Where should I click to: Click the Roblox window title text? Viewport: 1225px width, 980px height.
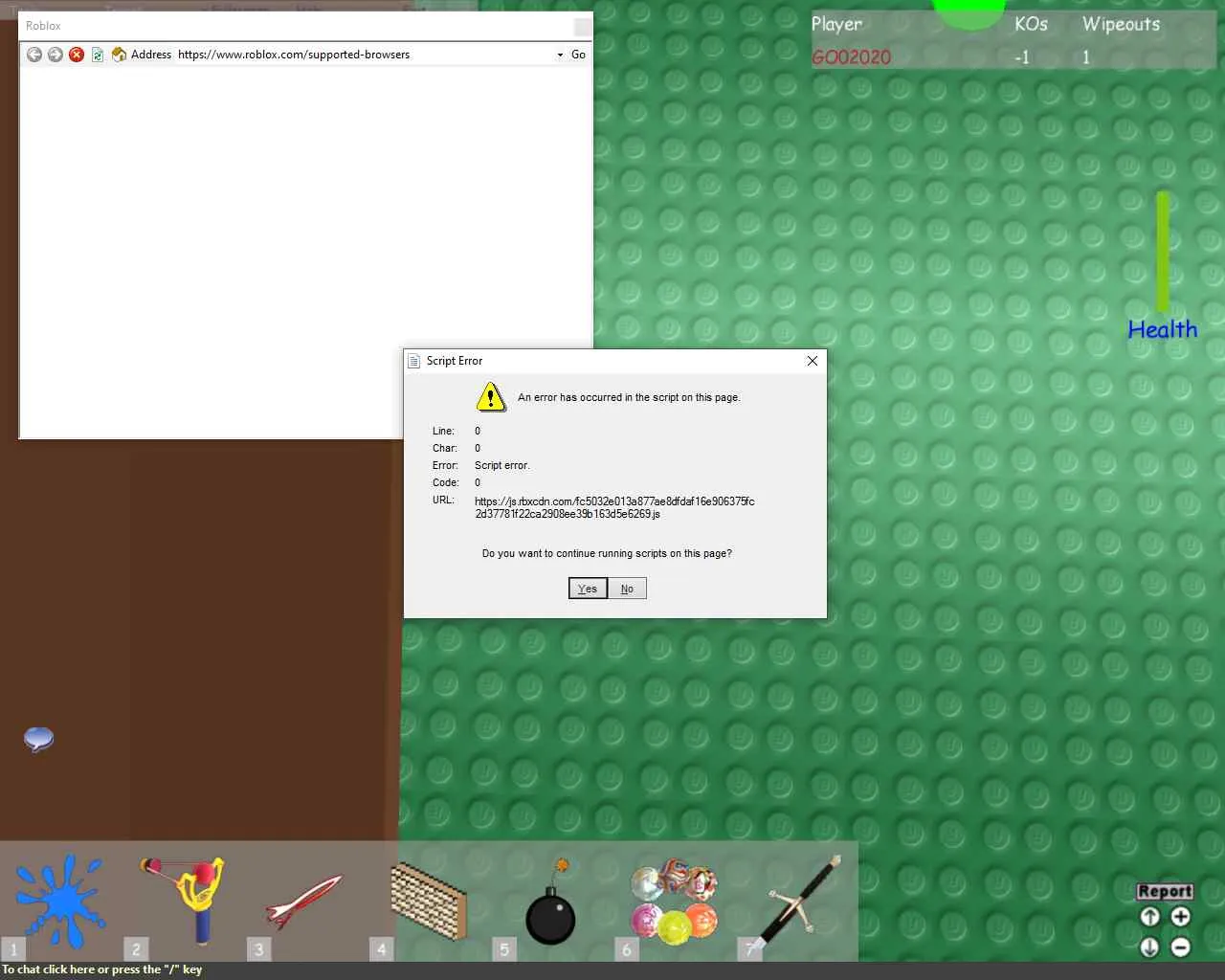click(43, 26)
